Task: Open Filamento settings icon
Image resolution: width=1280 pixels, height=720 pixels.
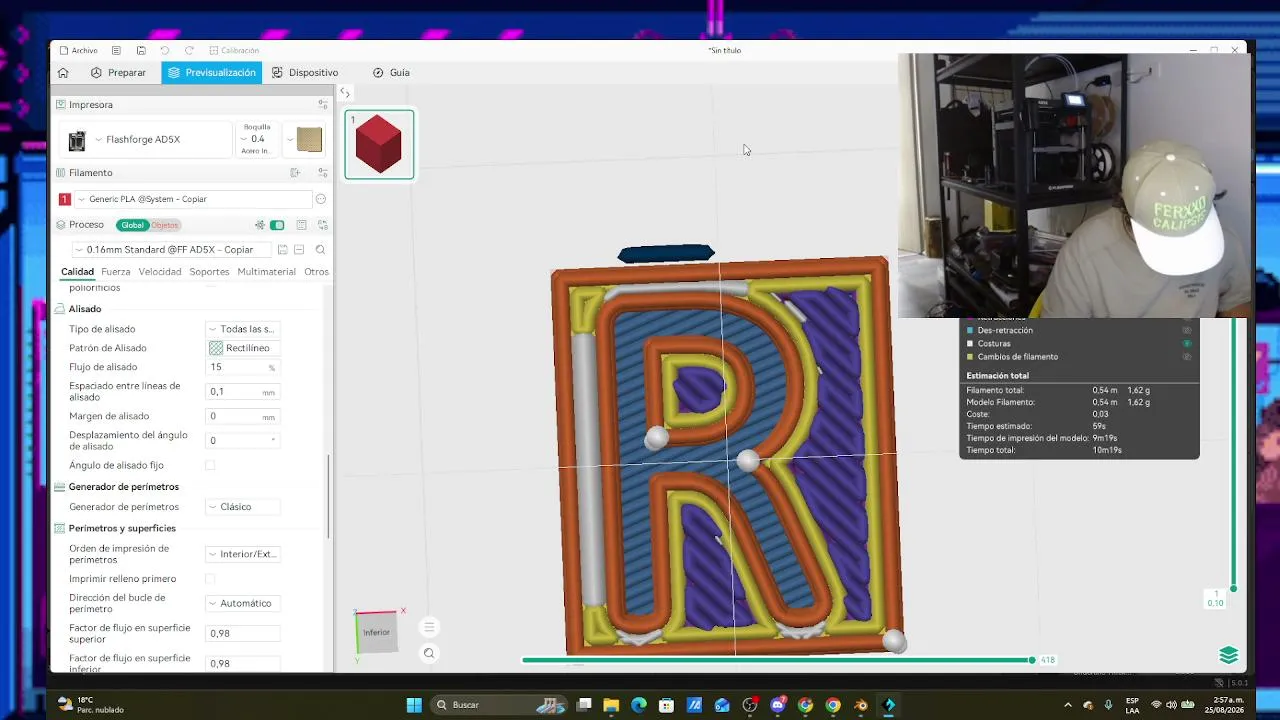Action: [322, 173]
